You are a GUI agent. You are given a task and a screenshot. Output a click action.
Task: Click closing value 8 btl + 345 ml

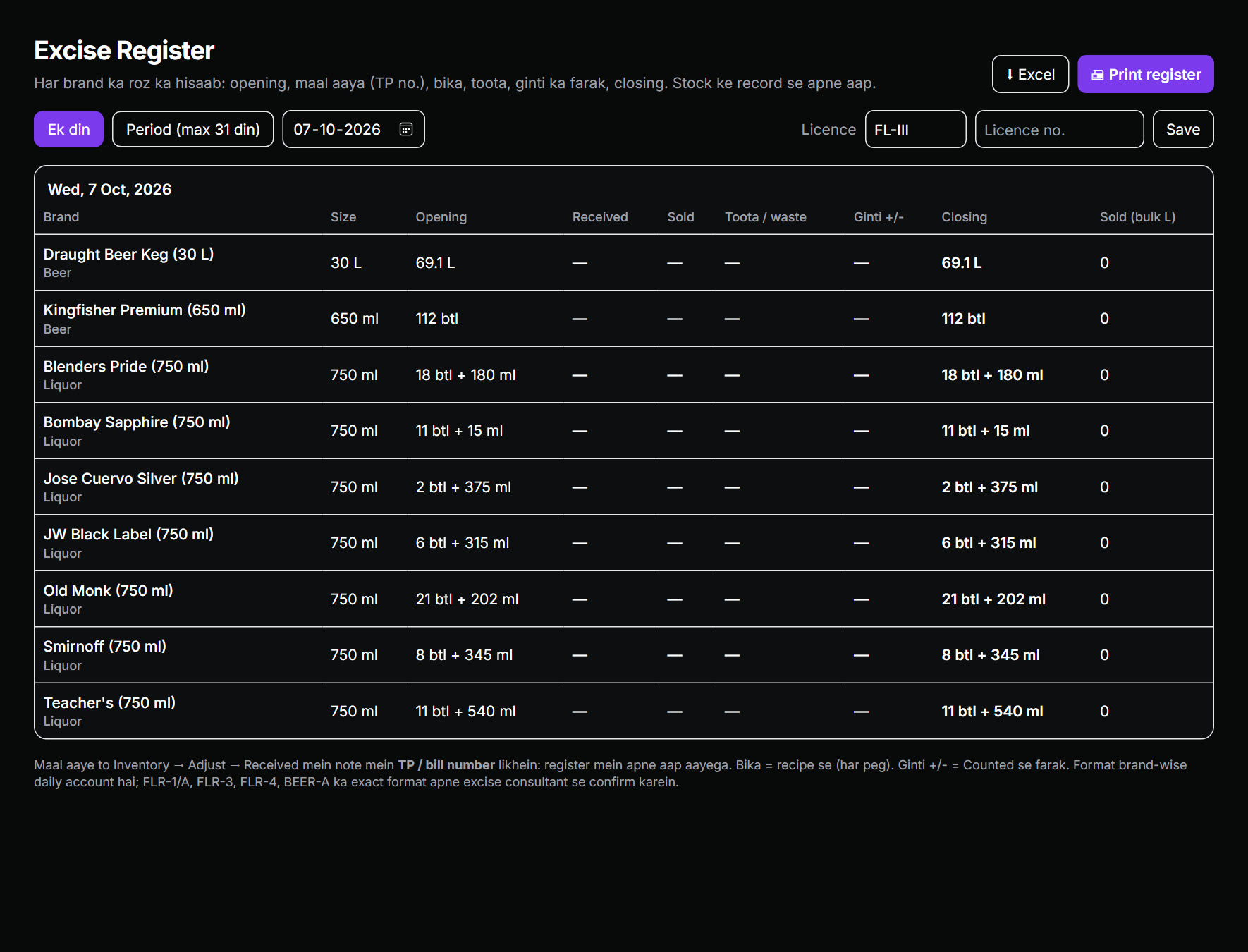point(991,655)
